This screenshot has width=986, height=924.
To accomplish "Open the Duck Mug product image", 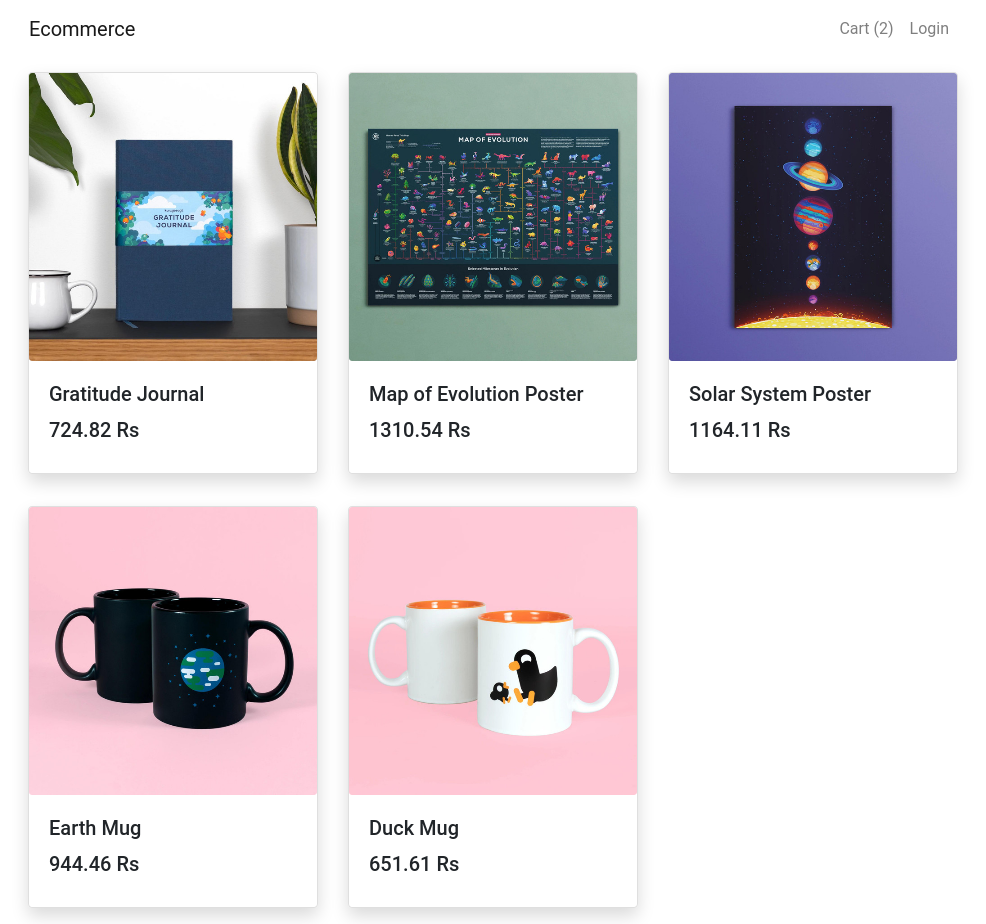I will click(493, 651).
